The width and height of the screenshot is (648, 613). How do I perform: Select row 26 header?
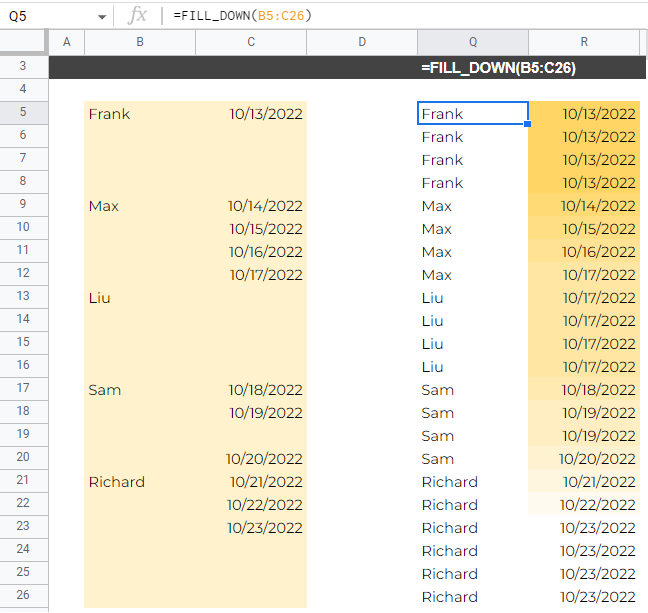24,595
